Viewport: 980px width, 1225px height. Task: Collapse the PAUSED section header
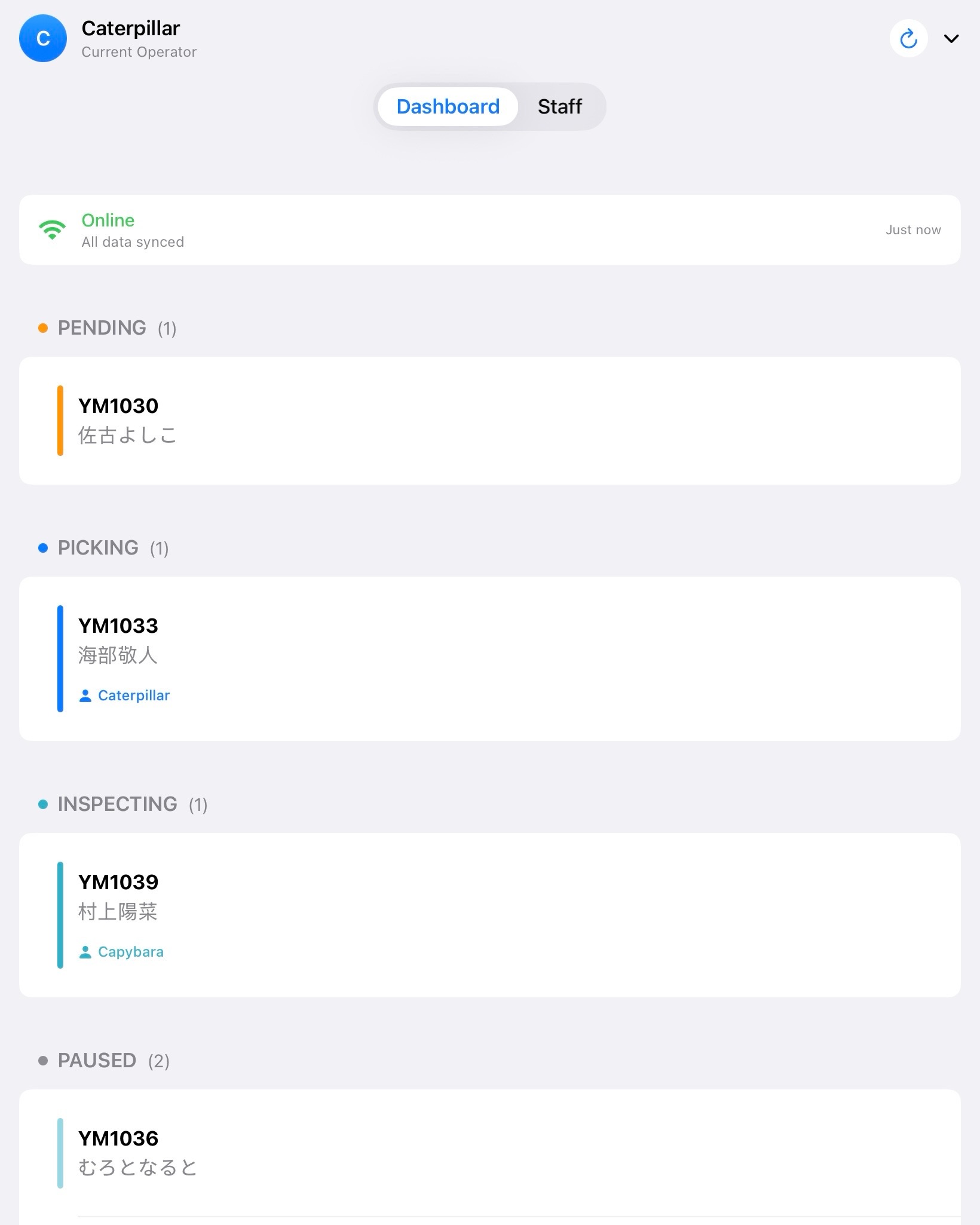click(97, 1061)
